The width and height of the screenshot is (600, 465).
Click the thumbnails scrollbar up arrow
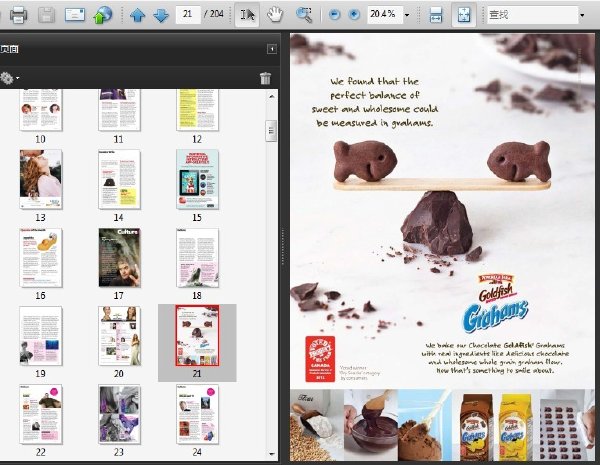(x=272, y=96)
